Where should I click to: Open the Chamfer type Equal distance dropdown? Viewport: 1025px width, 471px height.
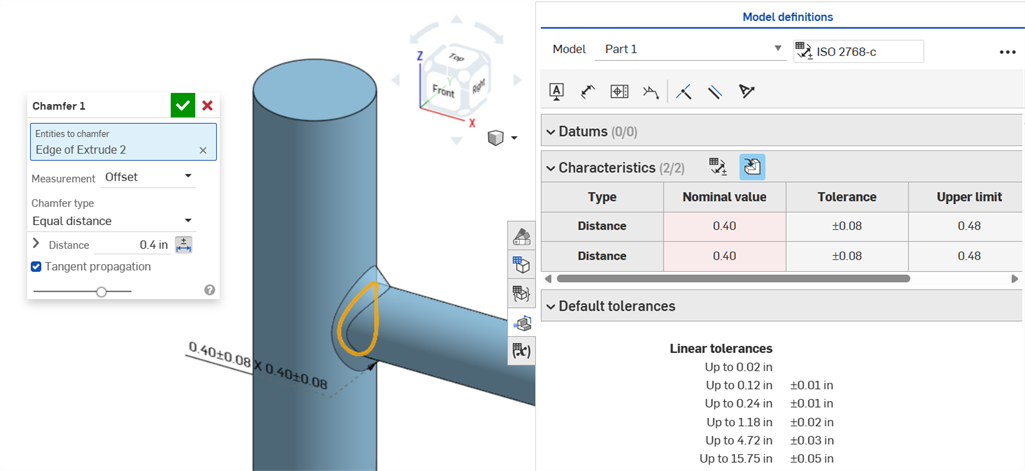coord(112,221)
